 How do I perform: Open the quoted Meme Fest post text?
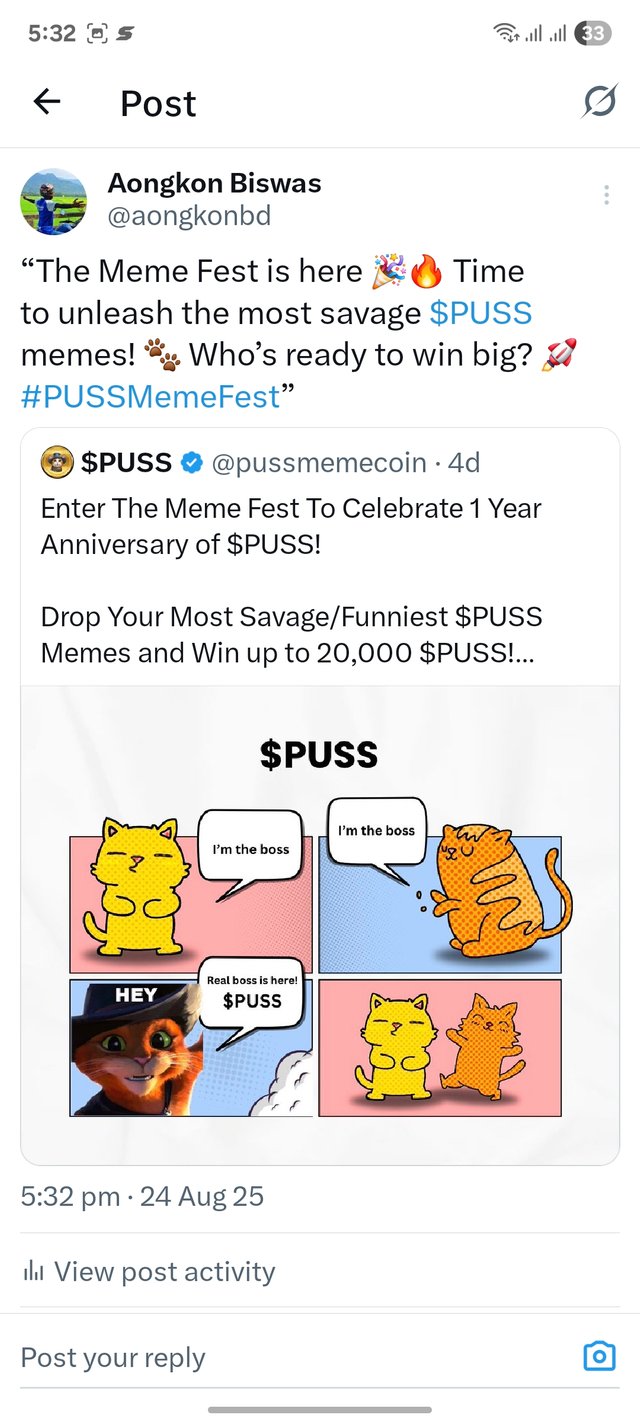click(x=292, y=580)
